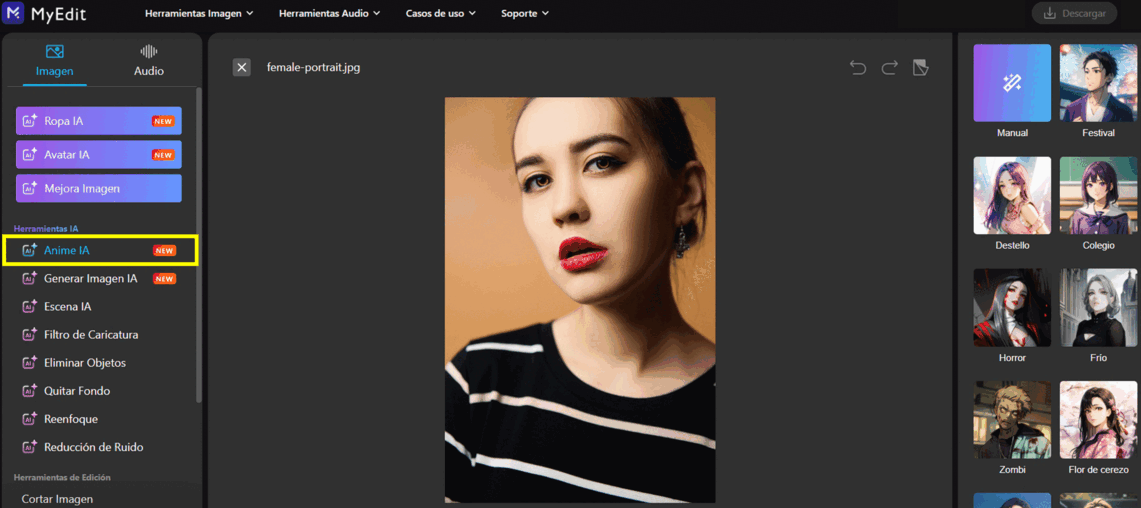The height and width of the screenshot is (508, 1141).
Task: Open the Avatar IA tool
Action: point(99,154)
